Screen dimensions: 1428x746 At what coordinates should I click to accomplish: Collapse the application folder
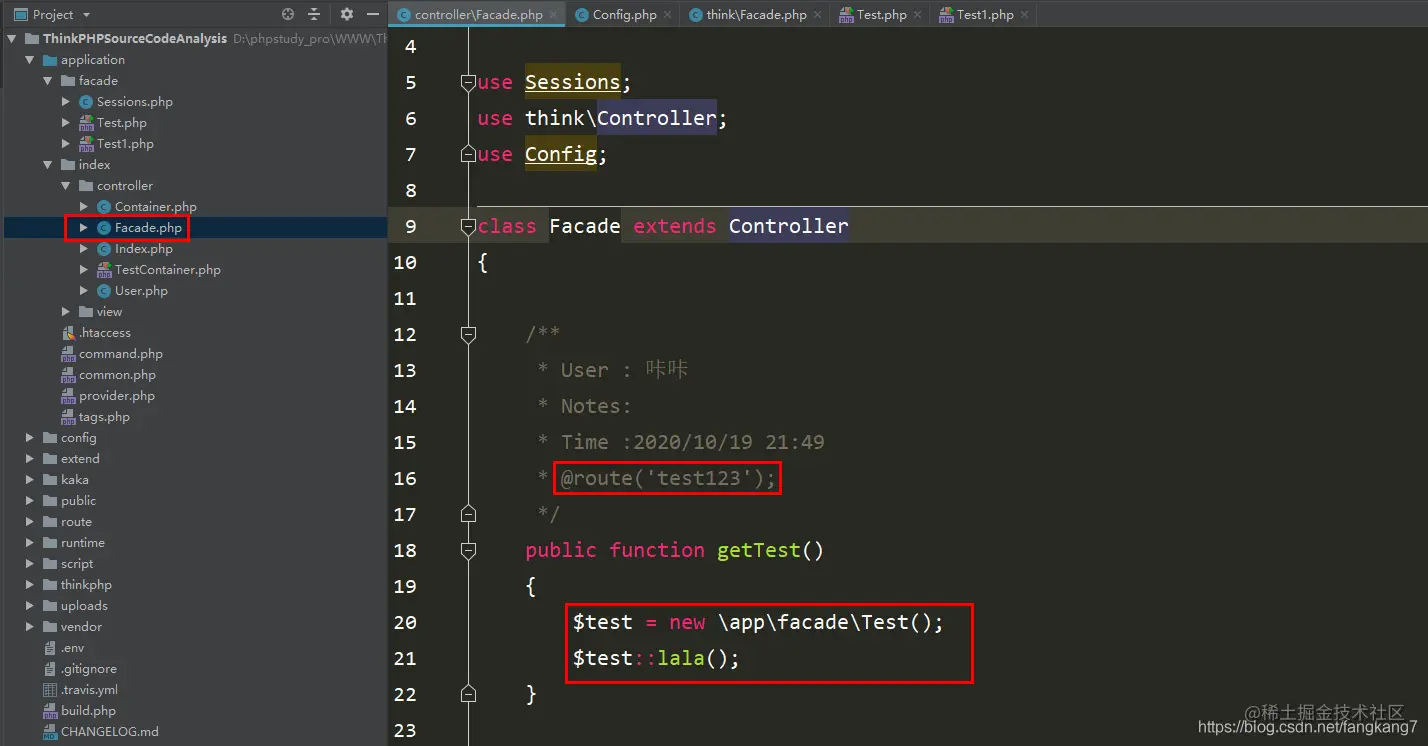click(x=30, y=60)
